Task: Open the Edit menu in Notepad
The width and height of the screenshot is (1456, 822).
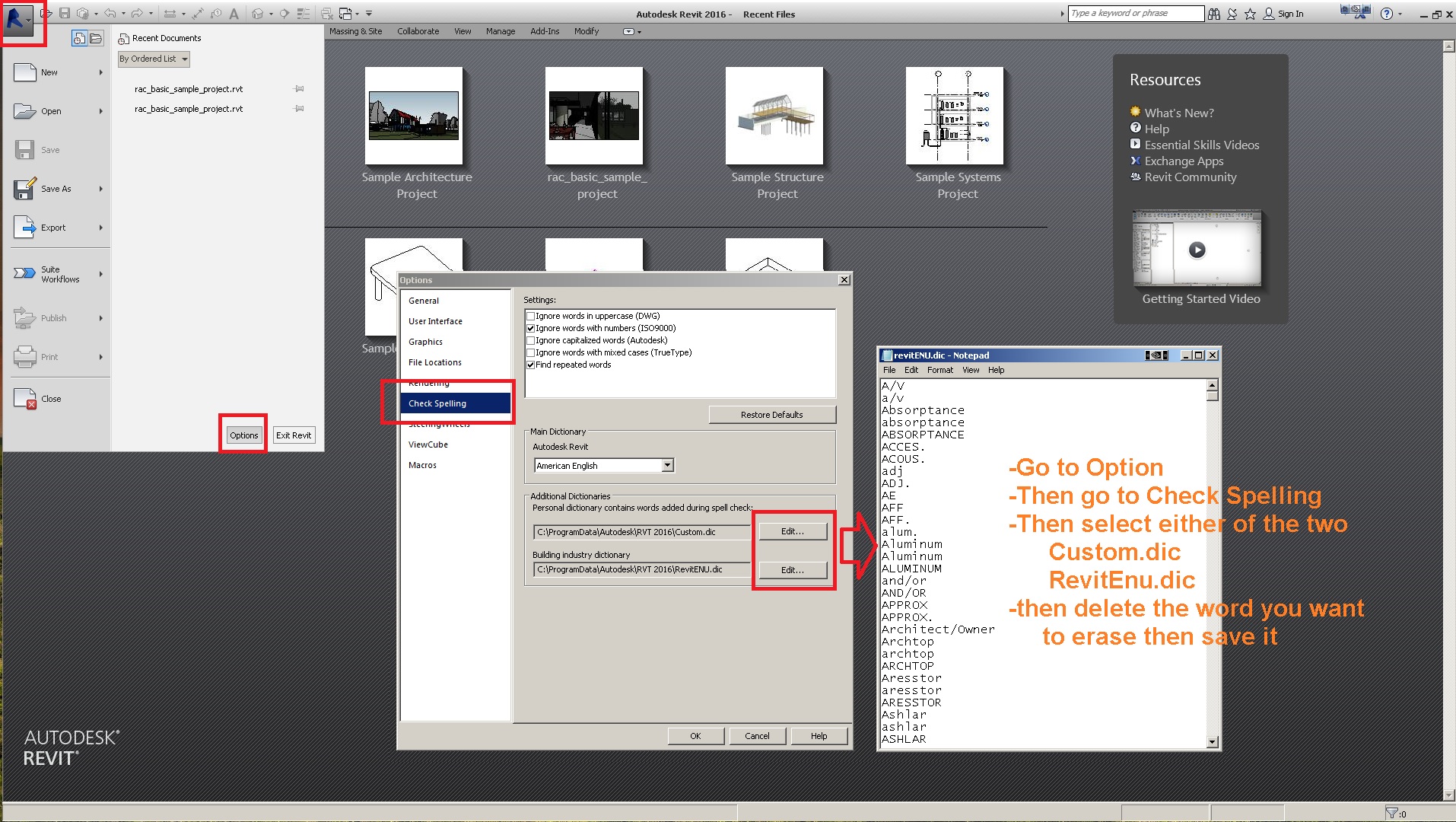Action: [911, 370]
